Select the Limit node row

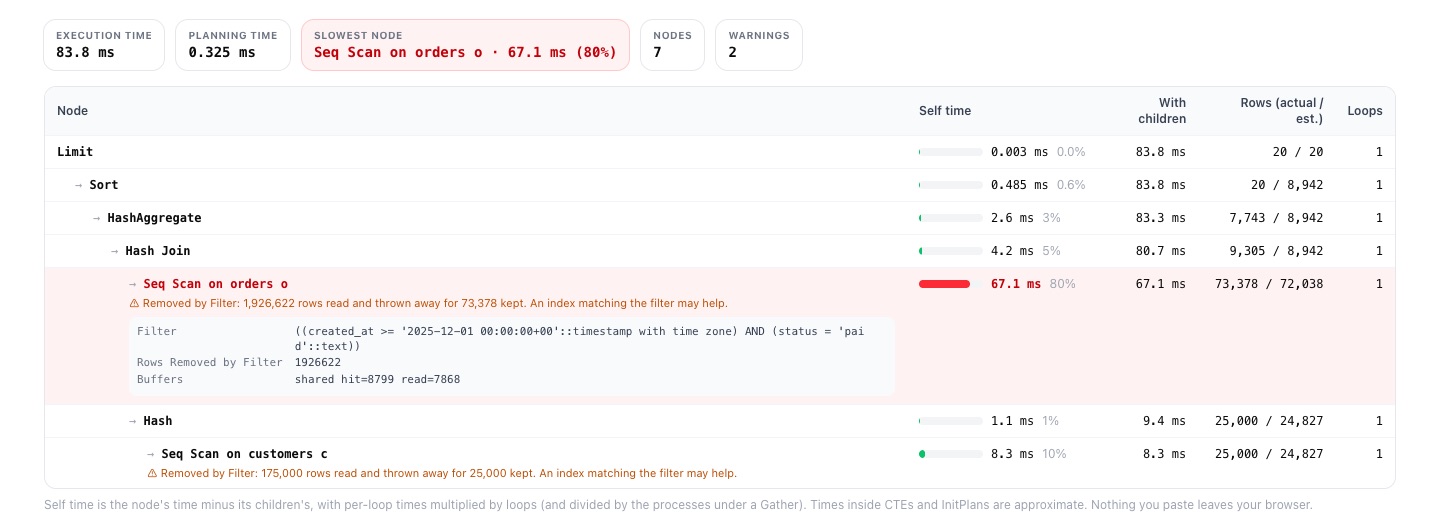coord(719,152)
